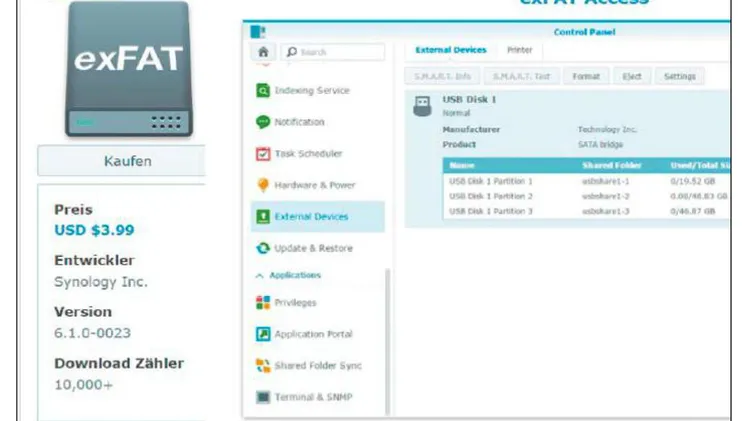The width and height of the screenshot is (750, 421).
Task: Open the Shared Folder Sync entry
Action: [x=318, y=366]
